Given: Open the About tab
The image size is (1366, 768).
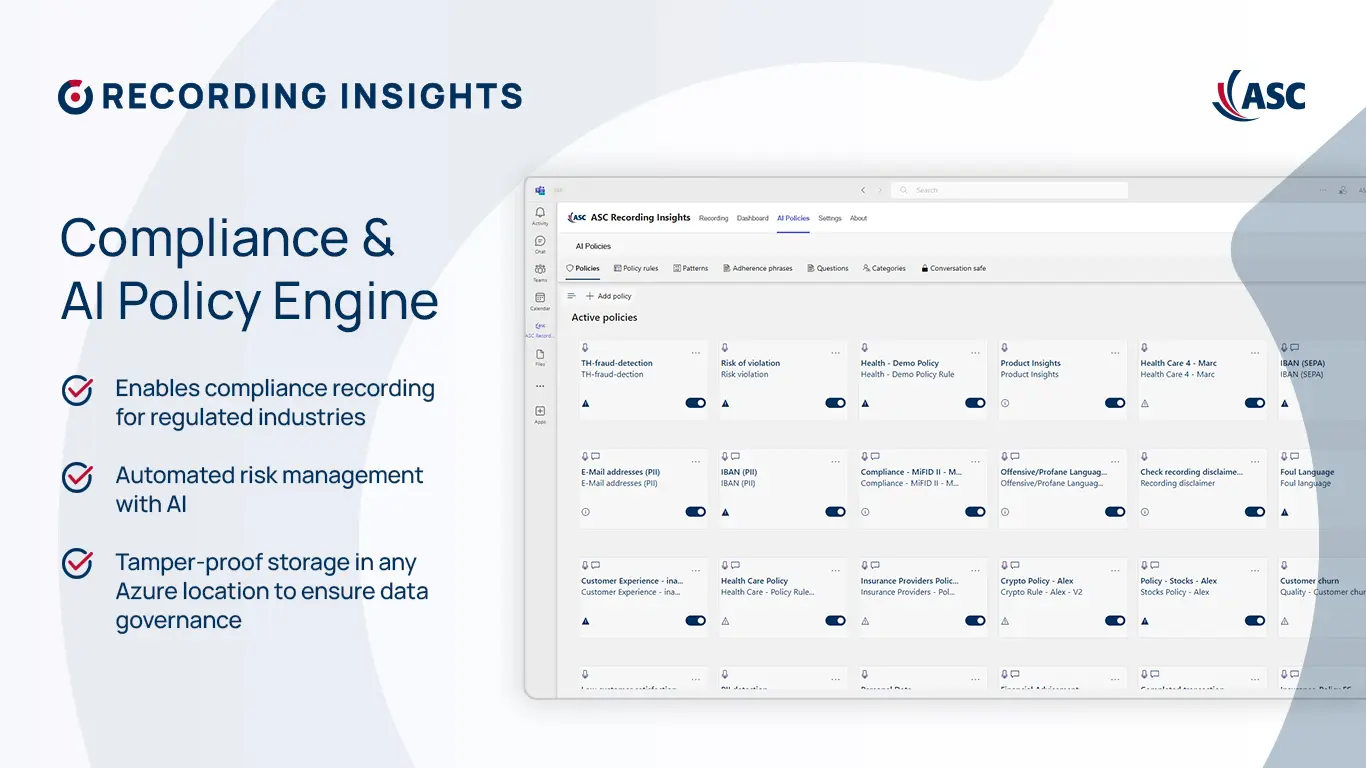Looking at the screenshot, I should click(858, 218).
